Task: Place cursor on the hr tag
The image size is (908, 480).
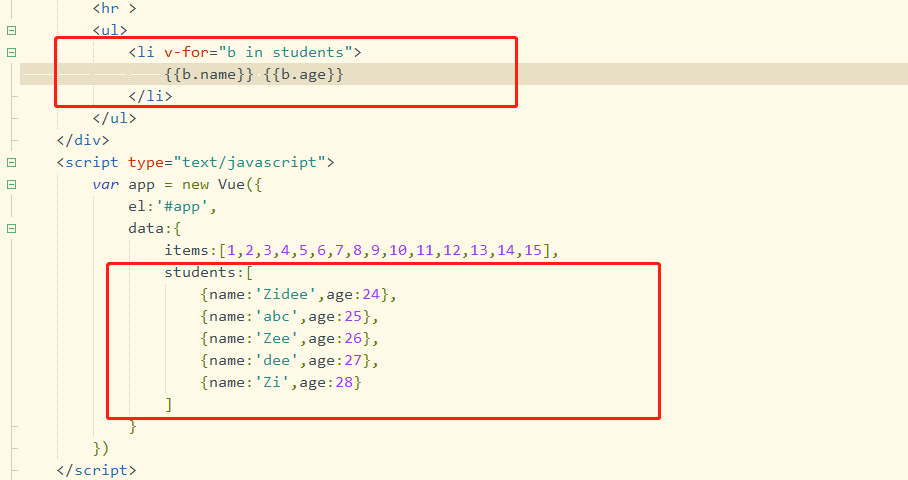Action: pos(114,9)
